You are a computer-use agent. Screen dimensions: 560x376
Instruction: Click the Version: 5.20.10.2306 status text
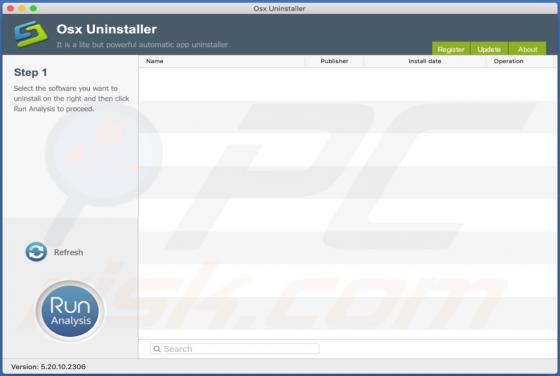(48, 367)
